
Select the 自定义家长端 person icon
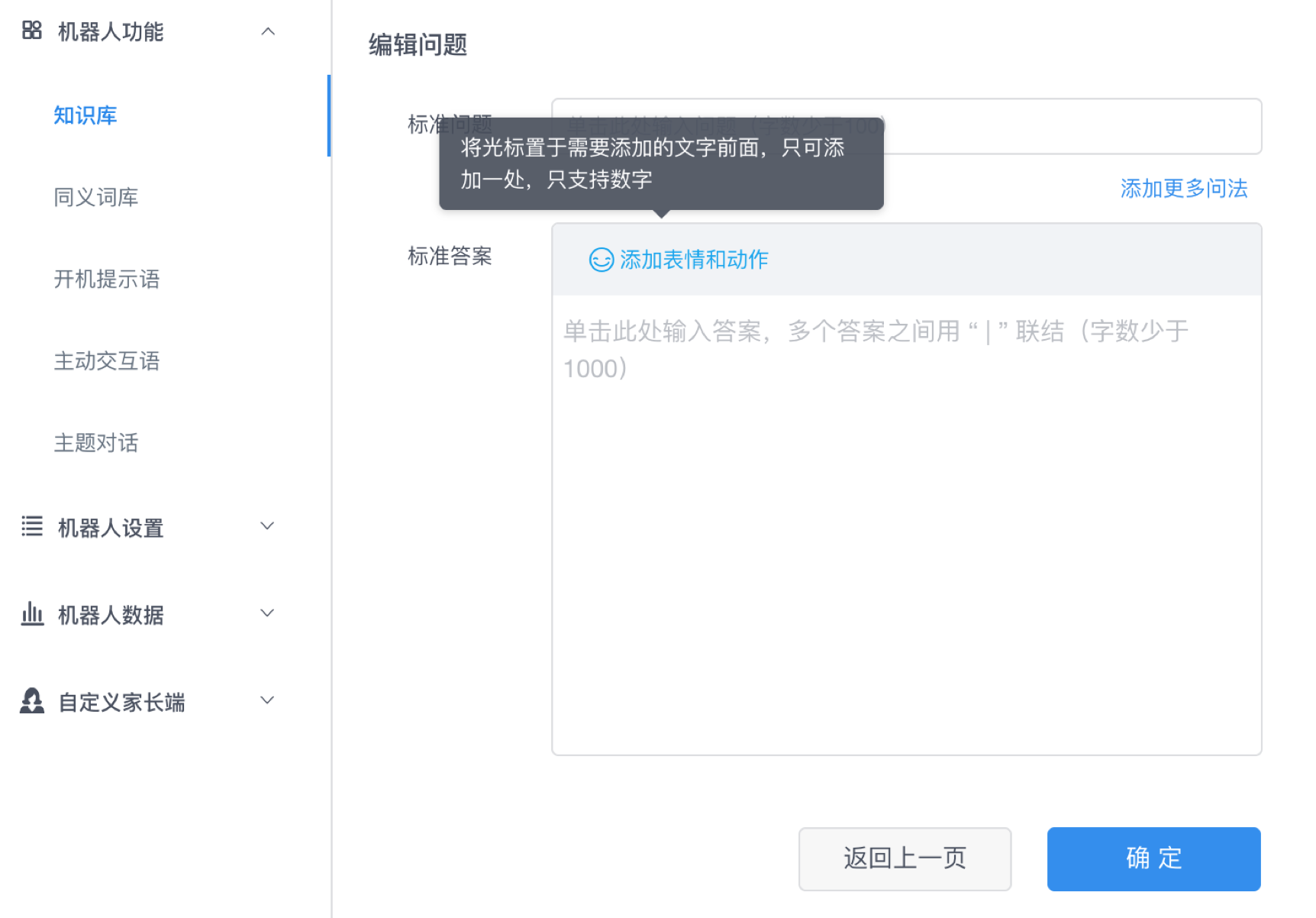pos(31,700)
